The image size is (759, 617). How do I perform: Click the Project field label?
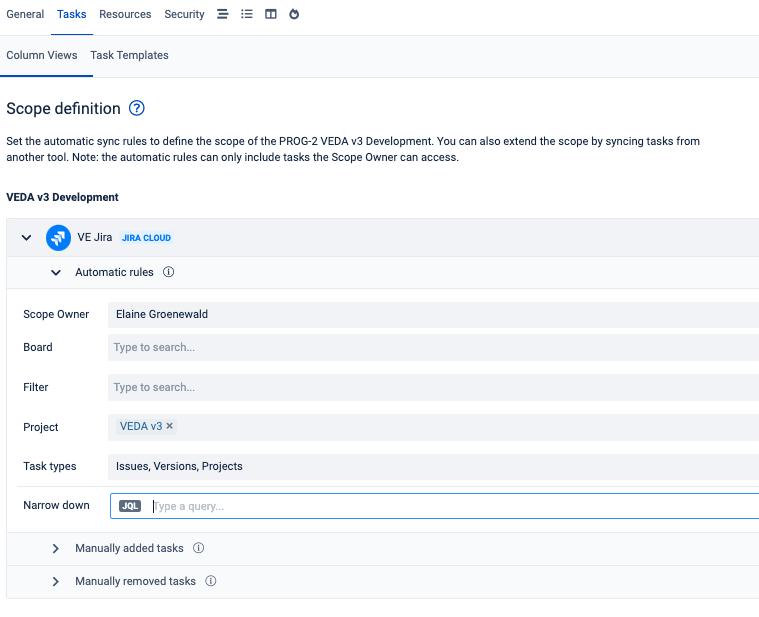[41, 427]
